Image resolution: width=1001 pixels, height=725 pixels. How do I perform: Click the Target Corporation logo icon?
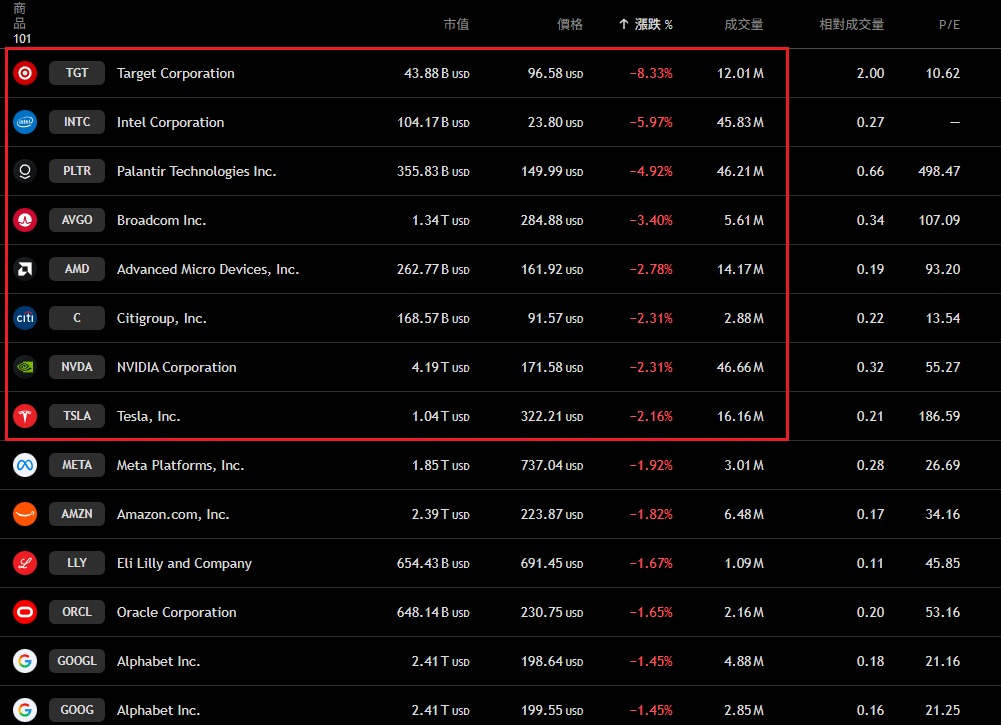pyautogui.click(x=25, y=73)
